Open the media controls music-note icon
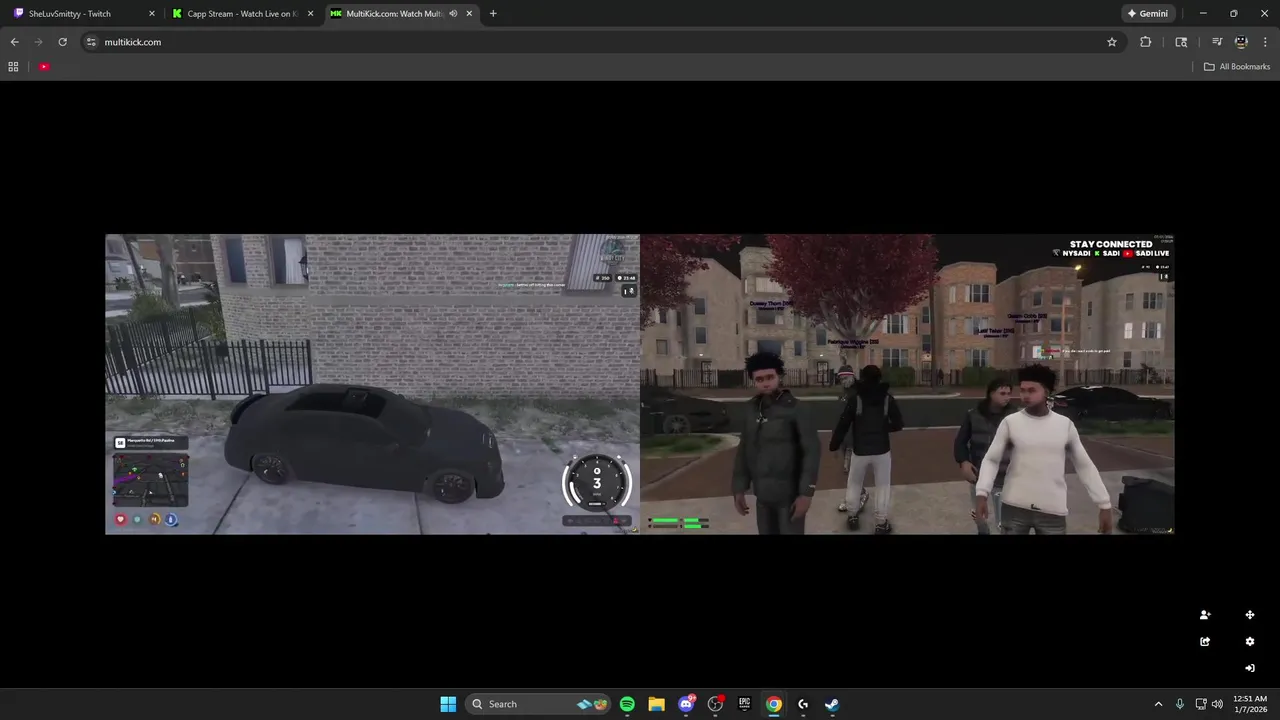Screen dimensions: 1280x720 pos(1217,42)
